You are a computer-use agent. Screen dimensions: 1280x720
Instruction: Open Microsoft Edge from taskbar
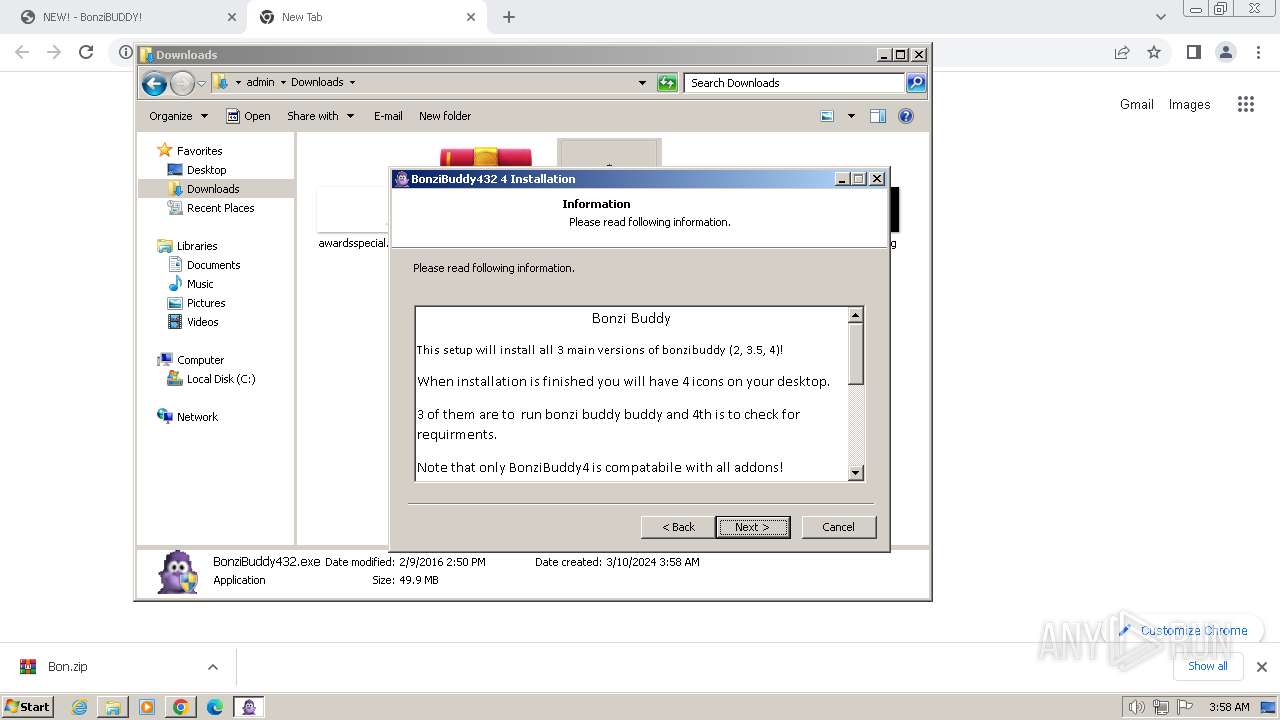click(214, 707)
